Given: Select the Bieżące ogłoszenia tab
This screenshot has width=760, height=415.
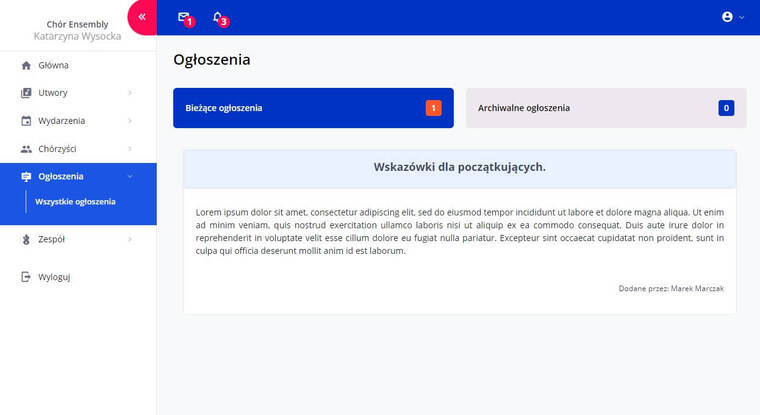Looking at the screenshot, I should click(312, 108).
